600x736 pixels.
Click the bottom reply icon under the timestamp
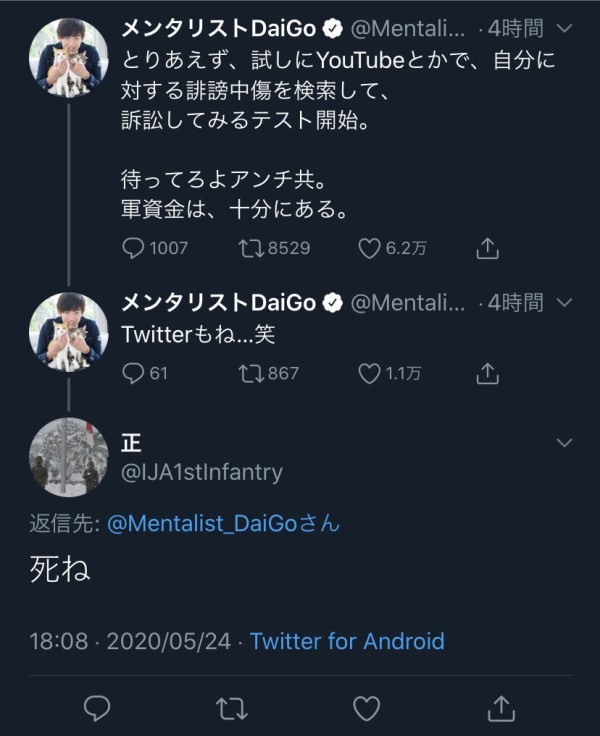coord(97,708)
